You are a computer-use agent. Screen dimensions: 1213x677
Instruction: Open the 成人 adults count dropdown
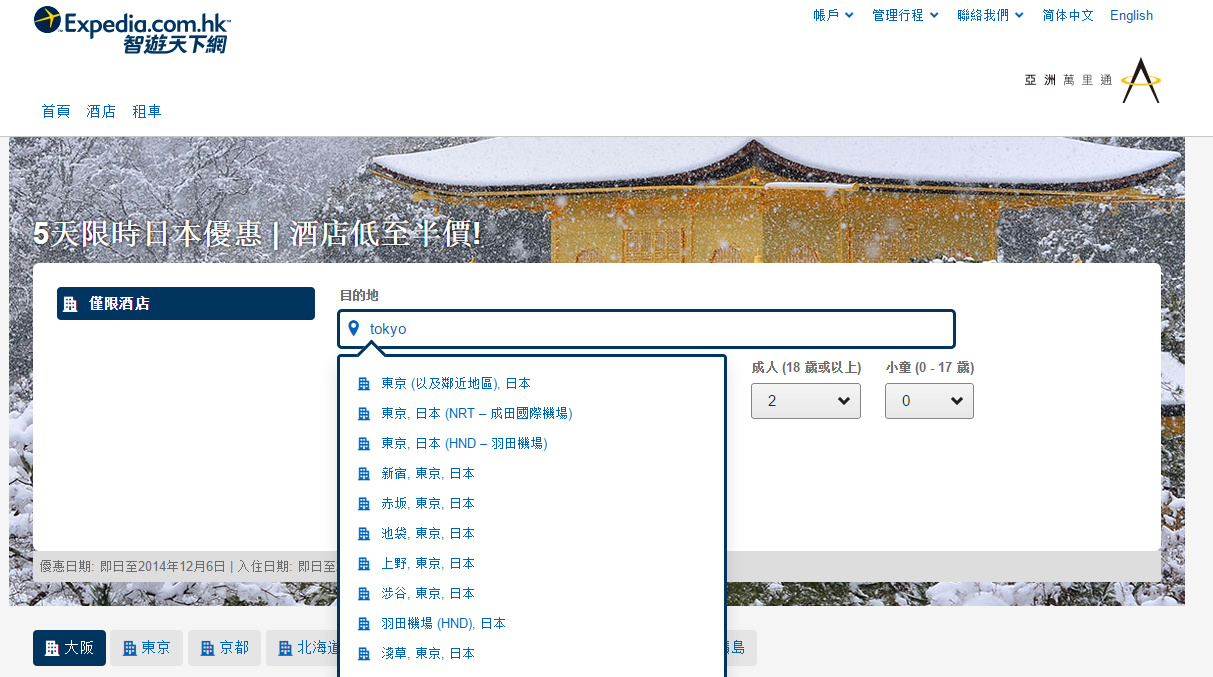point(805,401)
